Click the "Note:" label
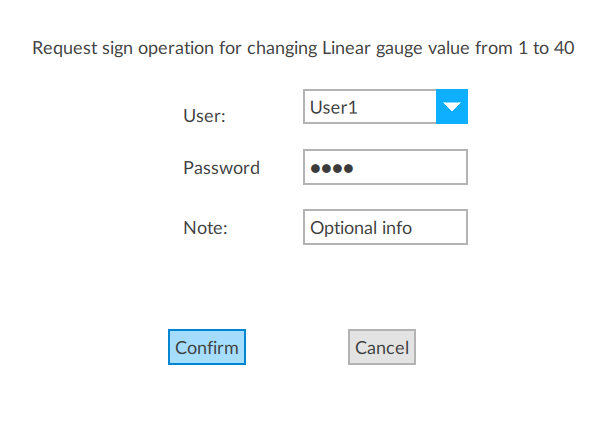The image size is (602, 439). pyautogui.click(x=206, y=228)
